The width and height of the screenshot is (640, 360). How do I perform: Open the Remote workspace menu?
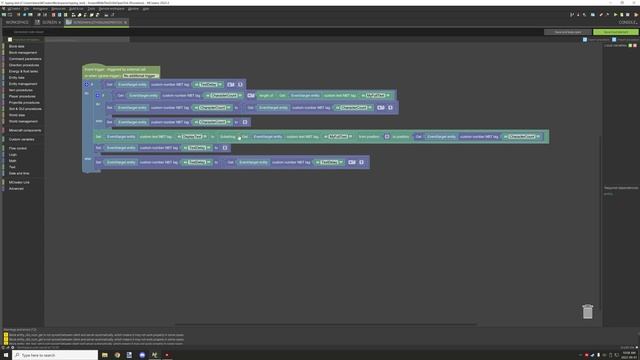(x=111, y=9)
